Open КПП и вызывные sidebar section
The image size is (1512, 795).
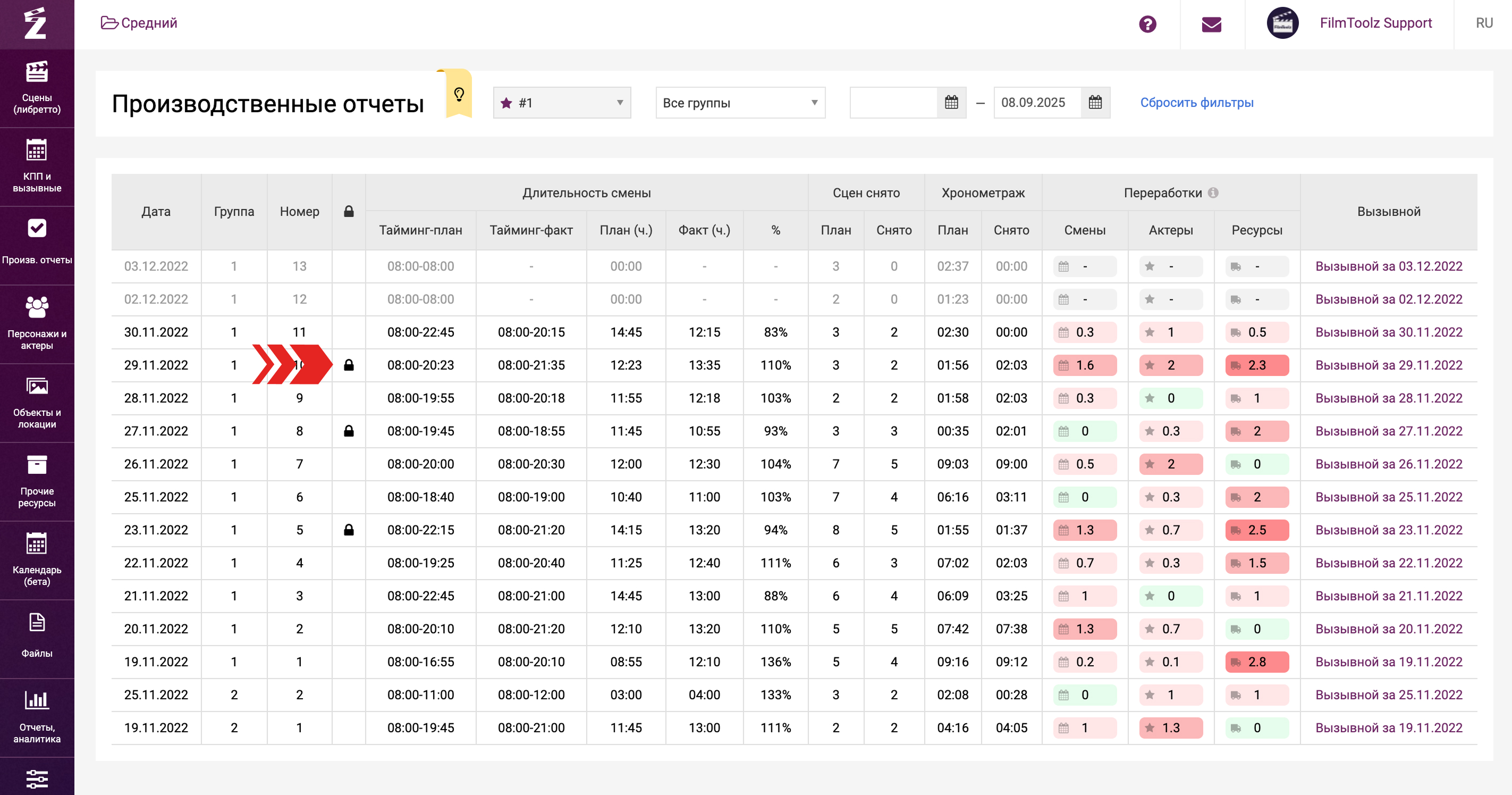(x=37, y=167)
